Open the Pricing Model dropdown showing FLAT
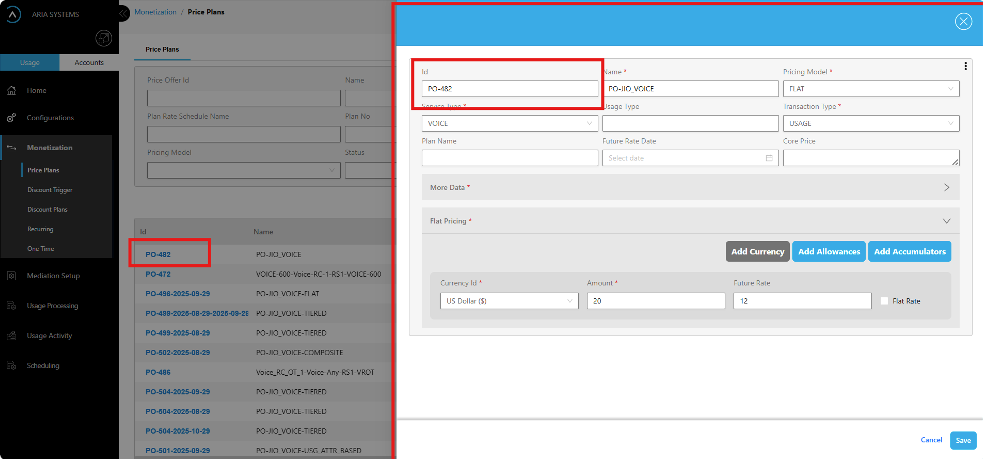The image size is (983, 459). pyautogui.click(x=867, y=89)
